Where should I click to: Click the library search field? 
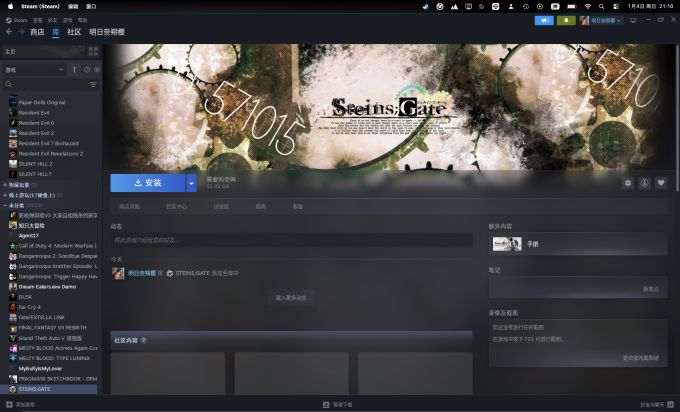click(51, 84)
